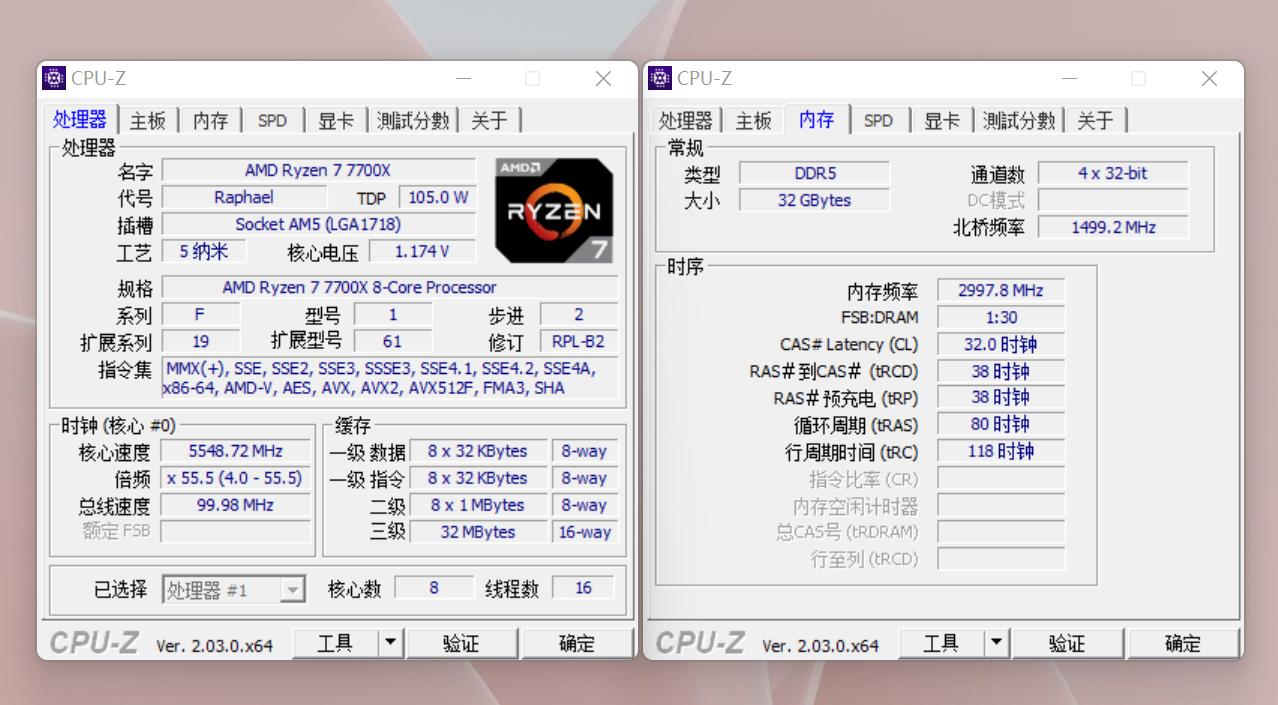Select 处理器 tab in left CPU-Z window
The width and height of the screenshot is (1278, 705).
click(80, 119)
